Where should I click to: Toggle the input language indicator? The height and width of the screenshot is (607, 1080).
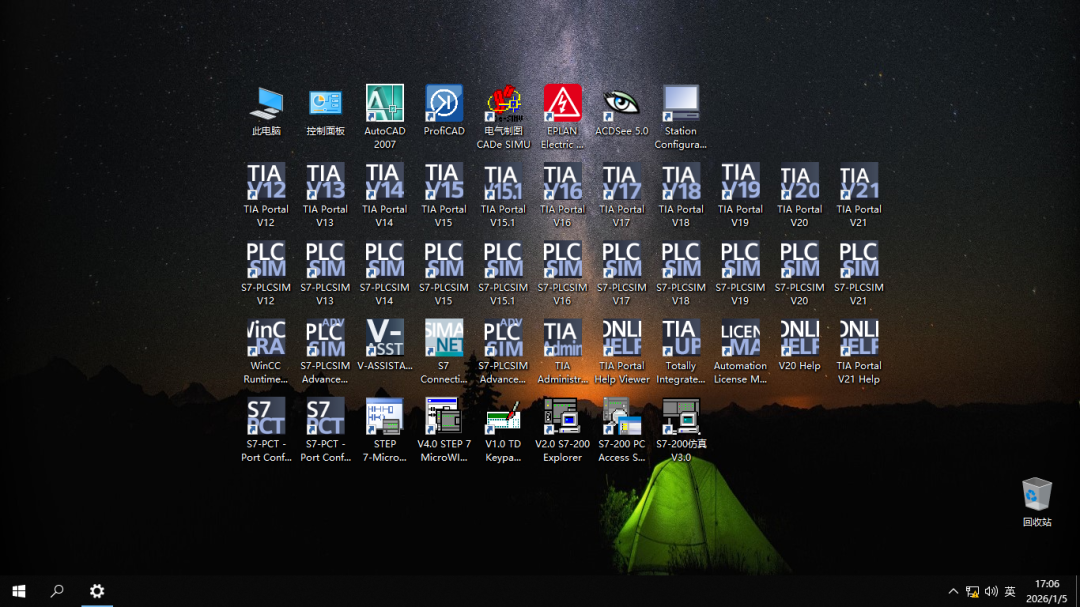(x=1010, y=592)
